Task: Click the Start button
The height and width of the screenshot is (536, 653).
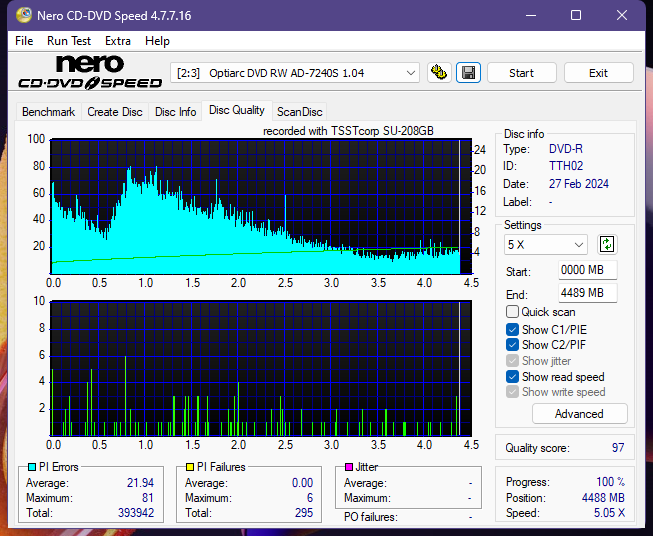Action: tap(521, 73)
